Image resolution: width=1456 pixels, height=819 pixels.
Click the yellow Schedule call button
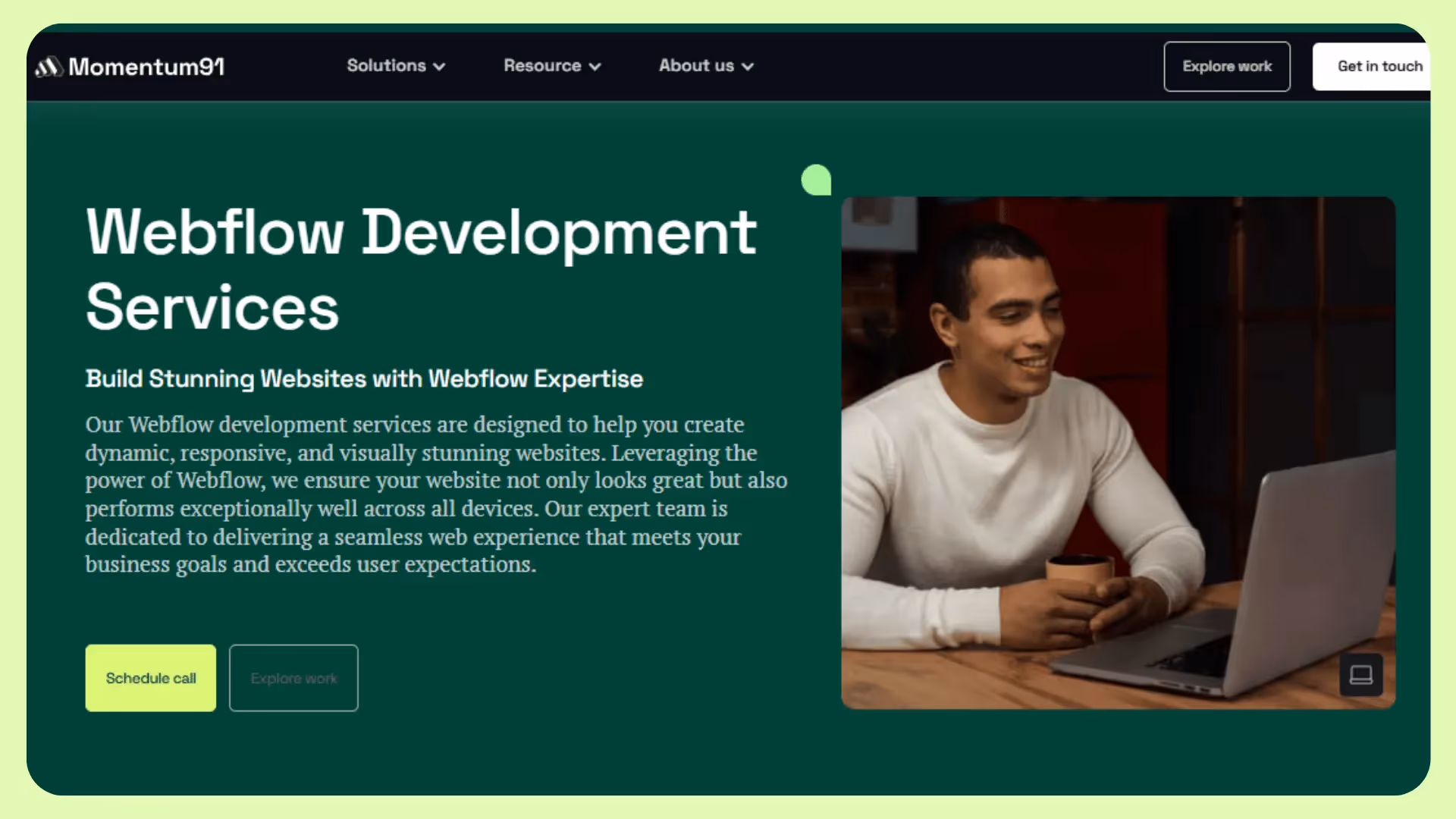[151, 678]
